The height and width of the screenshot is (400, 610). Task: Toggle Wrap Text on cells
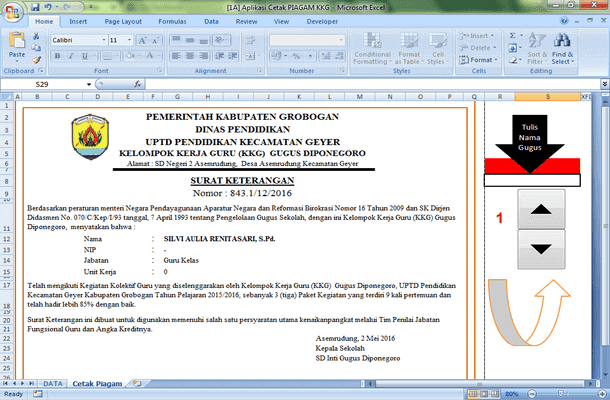(x=249, y=40)
